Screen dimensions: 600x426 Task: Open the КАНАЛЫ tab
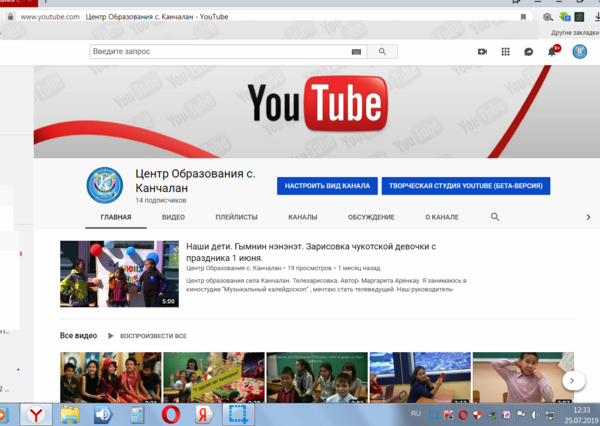pyautogui.click(x=303, y=217)
